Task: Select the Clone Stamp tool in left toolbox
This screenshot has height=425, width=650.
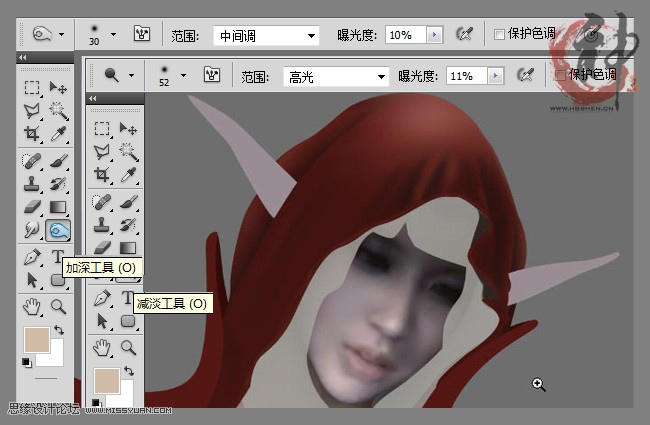Action: (x=32, y=184)
